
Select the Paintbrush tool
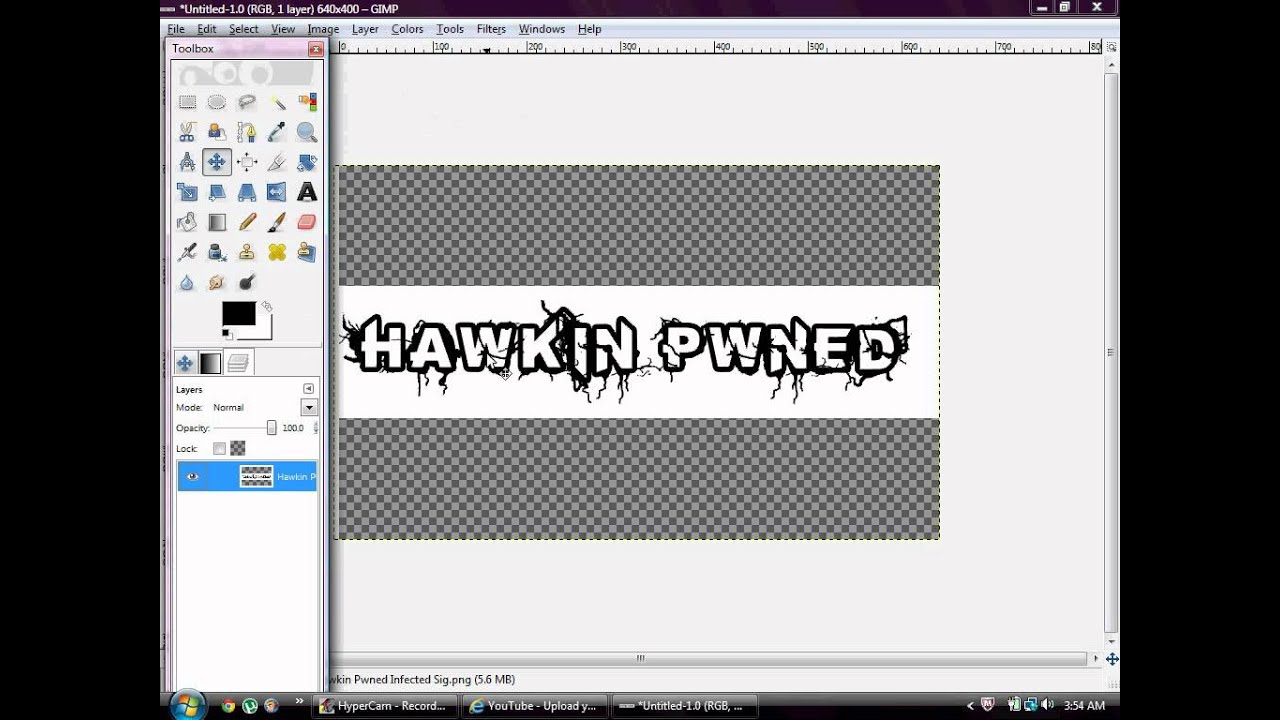point(277,222)
